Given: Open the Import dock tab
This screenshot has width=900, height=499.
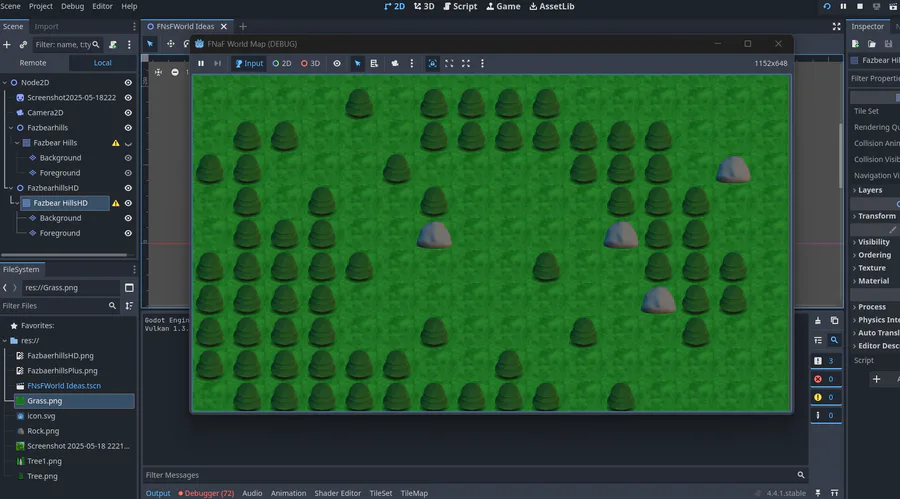Looking at the screenshot, I should [x=46, y=26].
